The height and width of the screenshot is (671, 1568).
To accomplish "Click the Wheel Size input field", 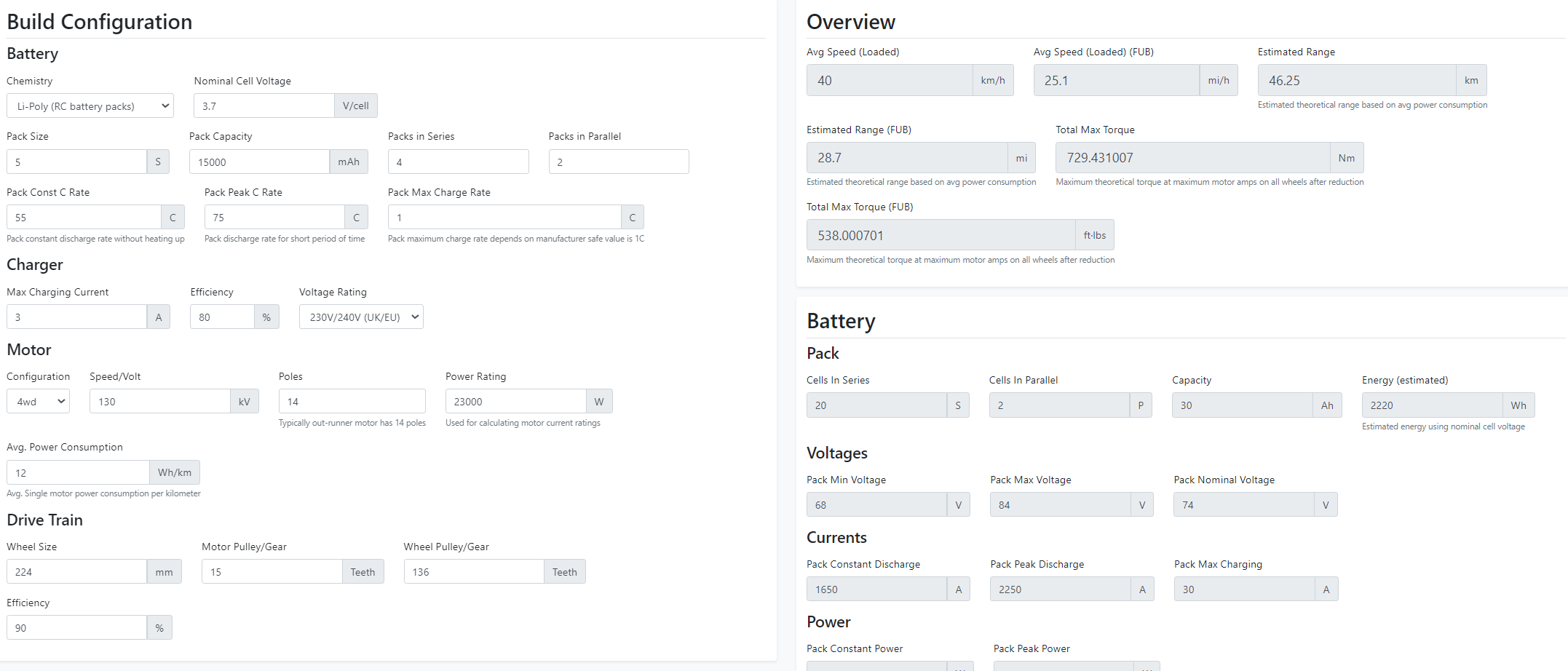I will [x=76, y=572].
